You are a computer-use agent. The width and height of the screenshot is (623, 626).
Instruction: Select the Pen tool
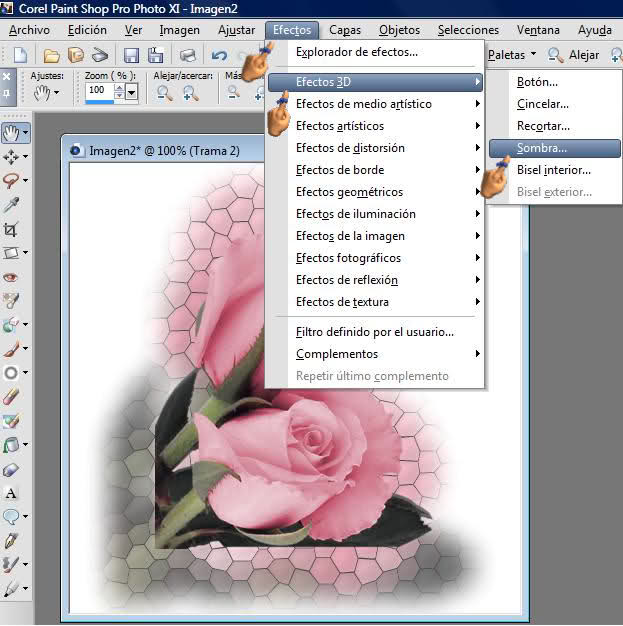pos(11,541)
